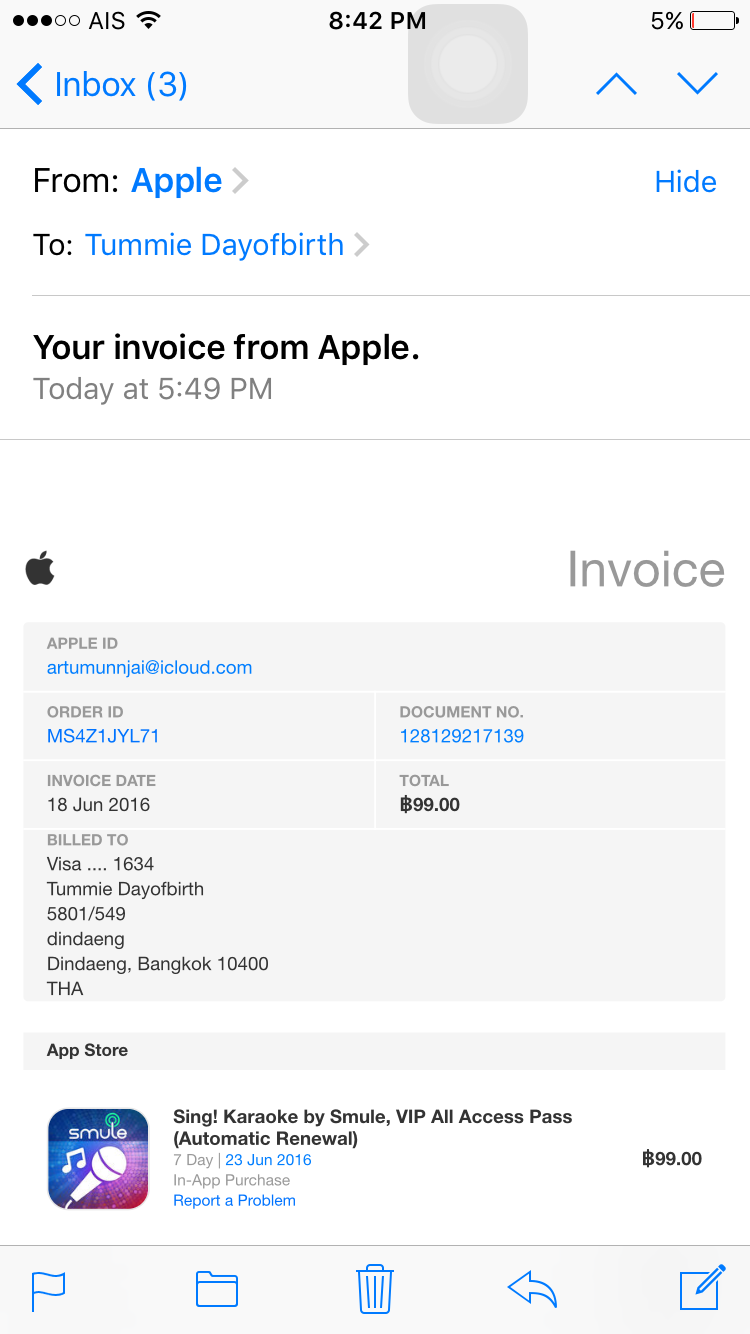The width and height of the screenshot is (750, 1334).
Task: Tap the Smule app thumbnail
Action: (98, 1158)
